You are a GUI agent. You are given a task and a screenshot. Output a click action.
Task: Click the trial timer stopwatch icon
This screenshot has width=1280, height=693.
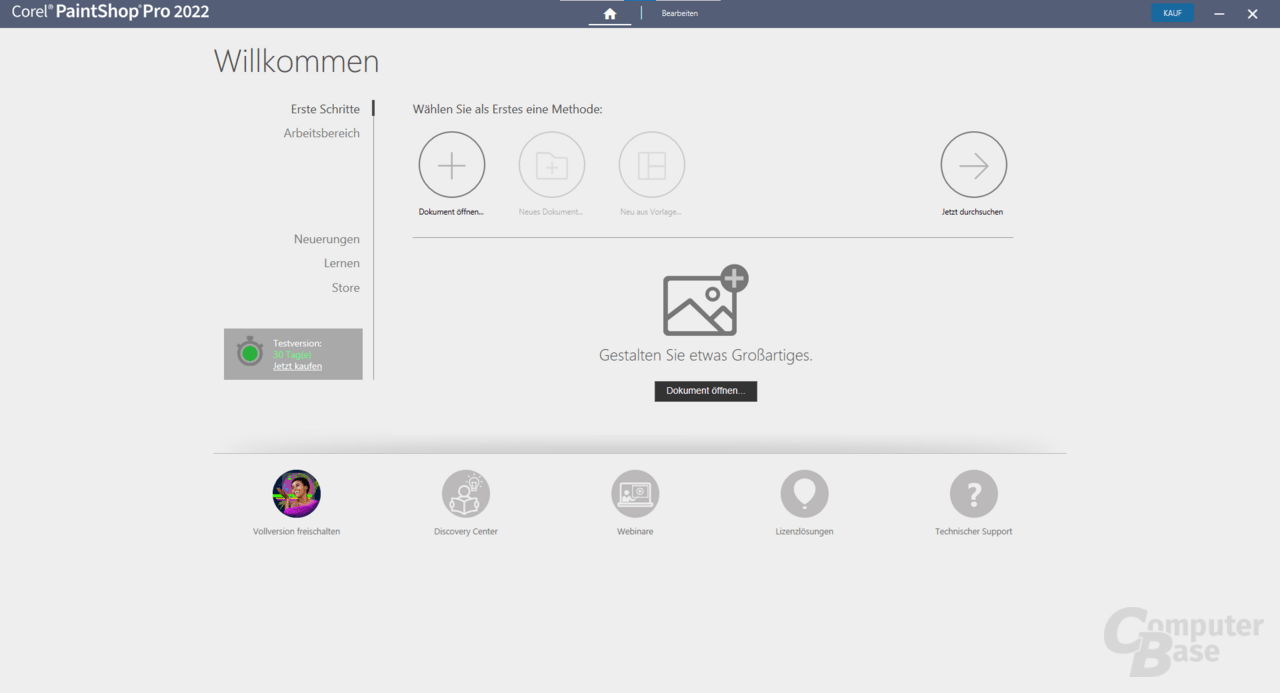(x=249, y=352)
